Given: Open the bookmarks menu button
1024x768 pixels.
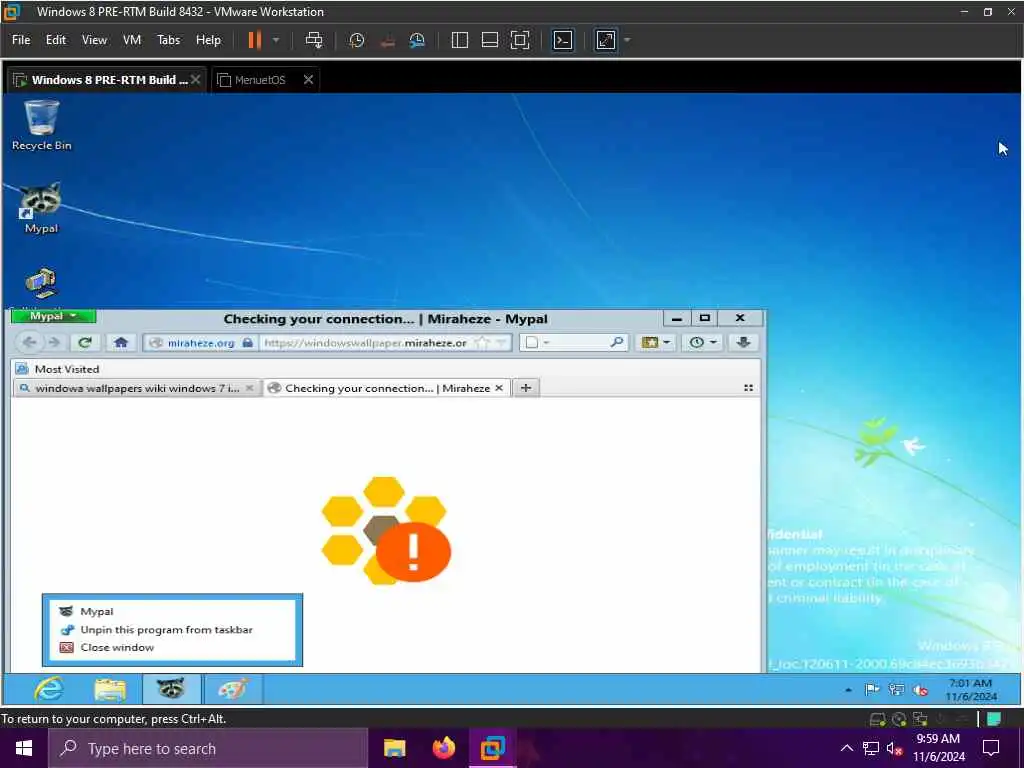Looking at the screenshot, I should point(655,342).
